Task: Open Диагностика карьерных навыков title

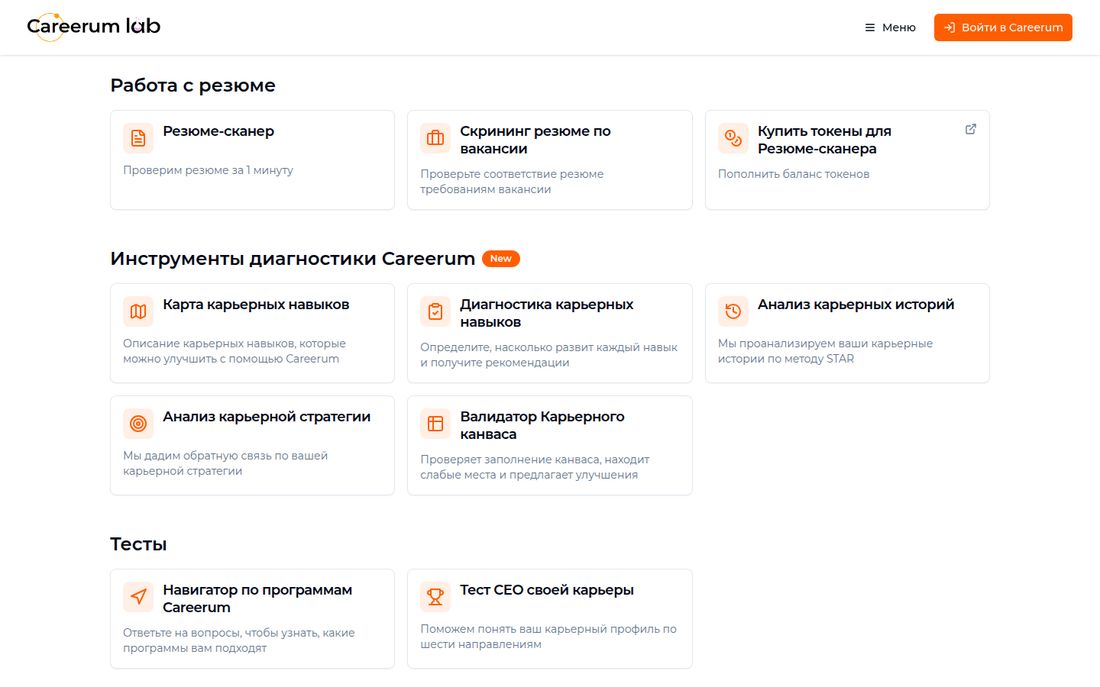Action: coord(546,313)
